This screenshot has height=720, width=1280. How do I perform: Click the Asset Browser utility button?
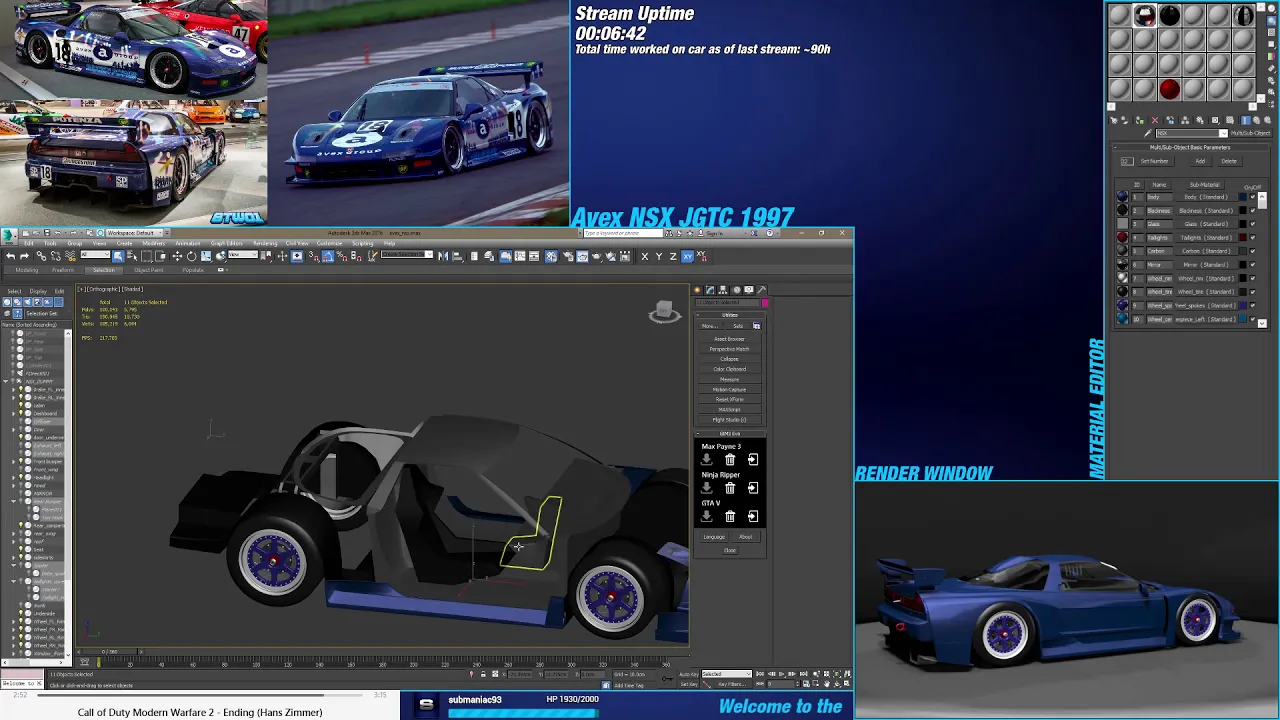pos(730,339)
